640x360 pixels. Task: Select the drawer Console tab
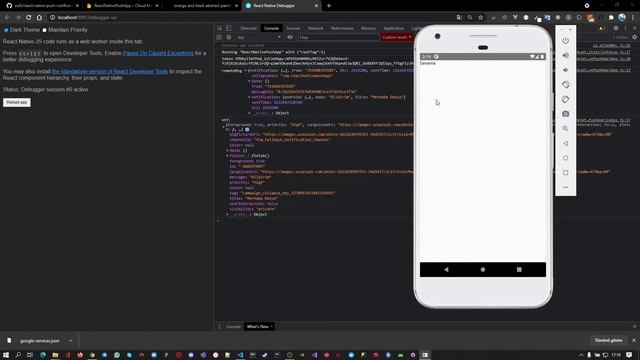(233, 327)
